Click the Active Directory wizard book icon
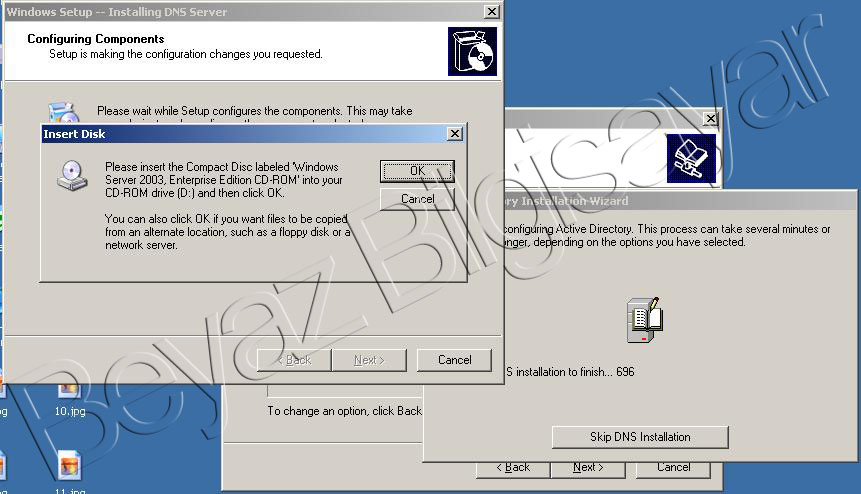Screen dimensions: 861x494 click(691, 159)
